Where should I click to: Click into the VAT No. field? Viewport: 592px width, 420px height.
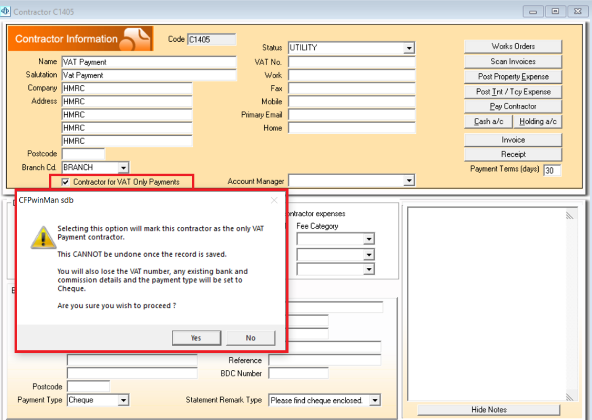(352, 62)
